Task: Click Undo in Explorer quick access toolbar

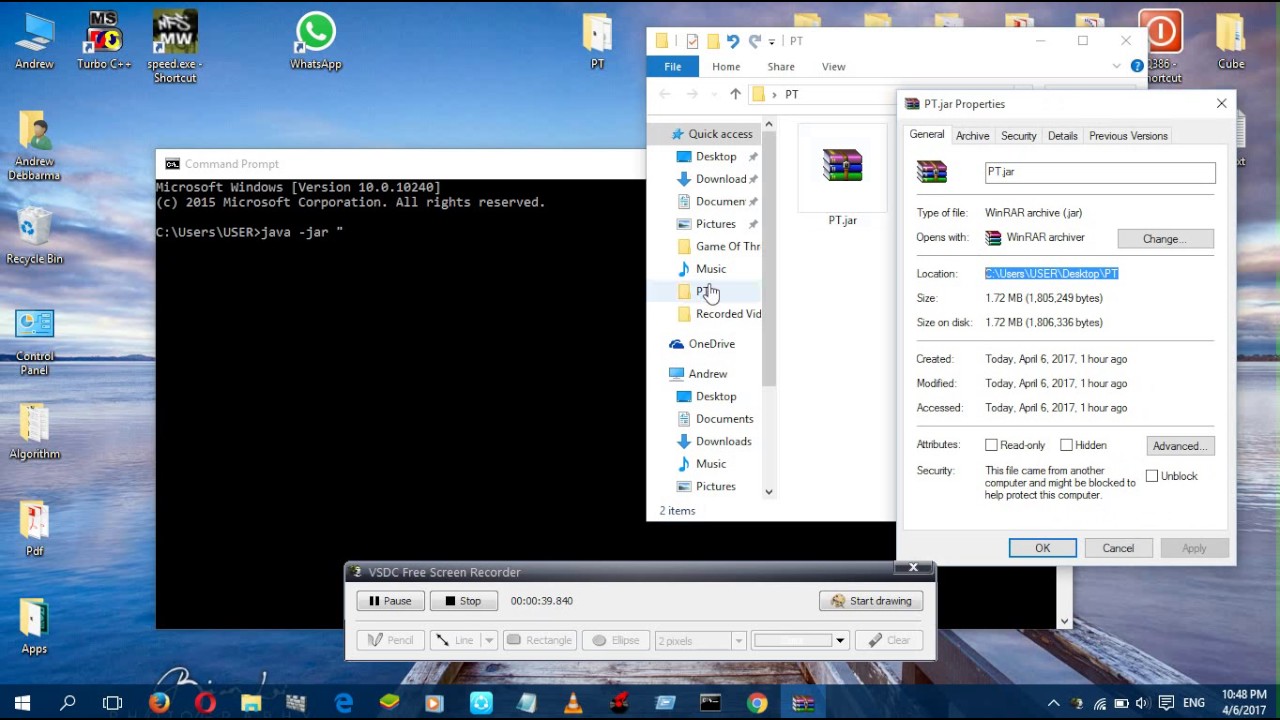Action: [x=733, y=41]
